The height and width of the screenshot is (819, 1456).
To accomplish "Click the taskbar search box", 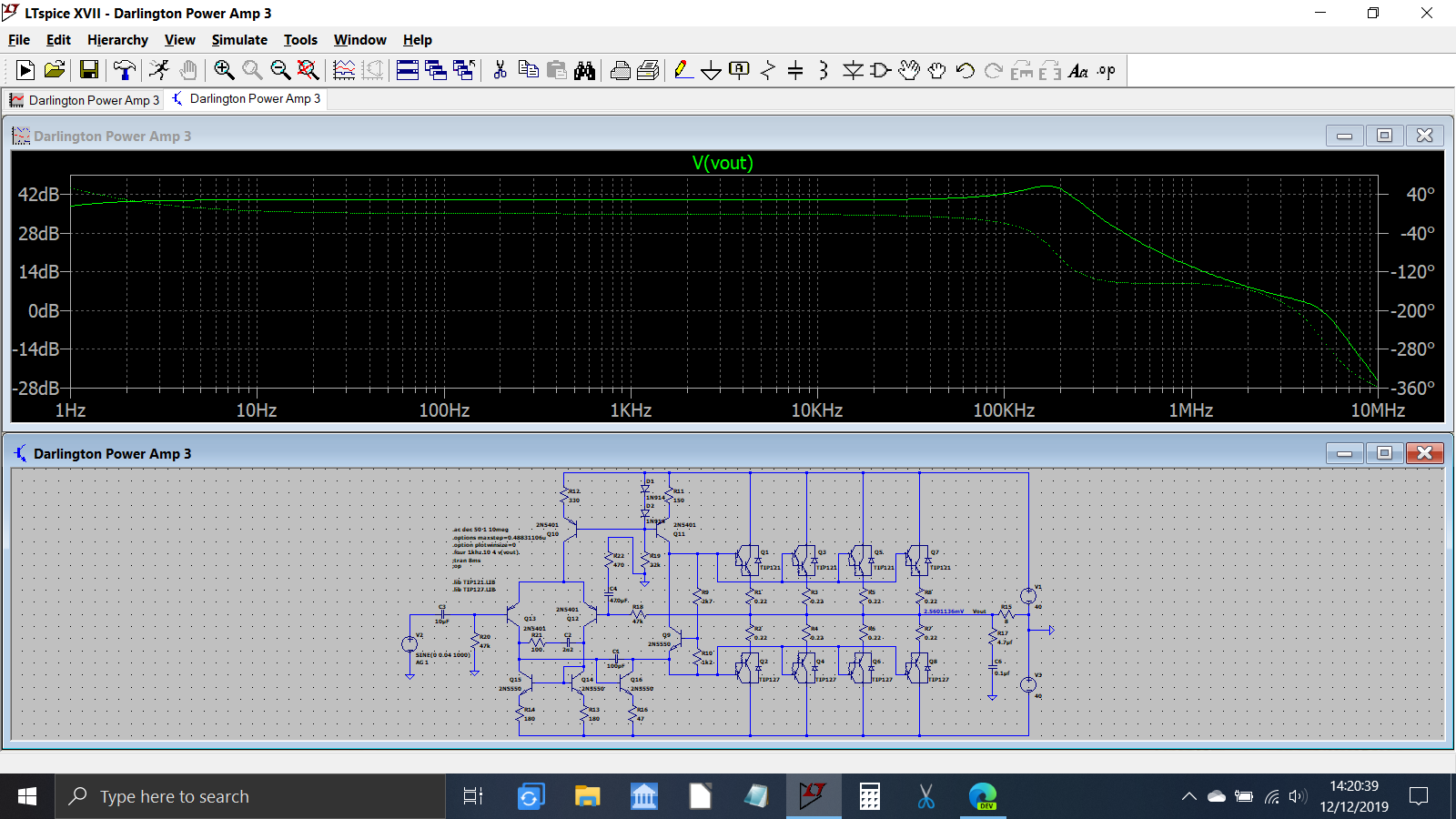I will [250, 796].
